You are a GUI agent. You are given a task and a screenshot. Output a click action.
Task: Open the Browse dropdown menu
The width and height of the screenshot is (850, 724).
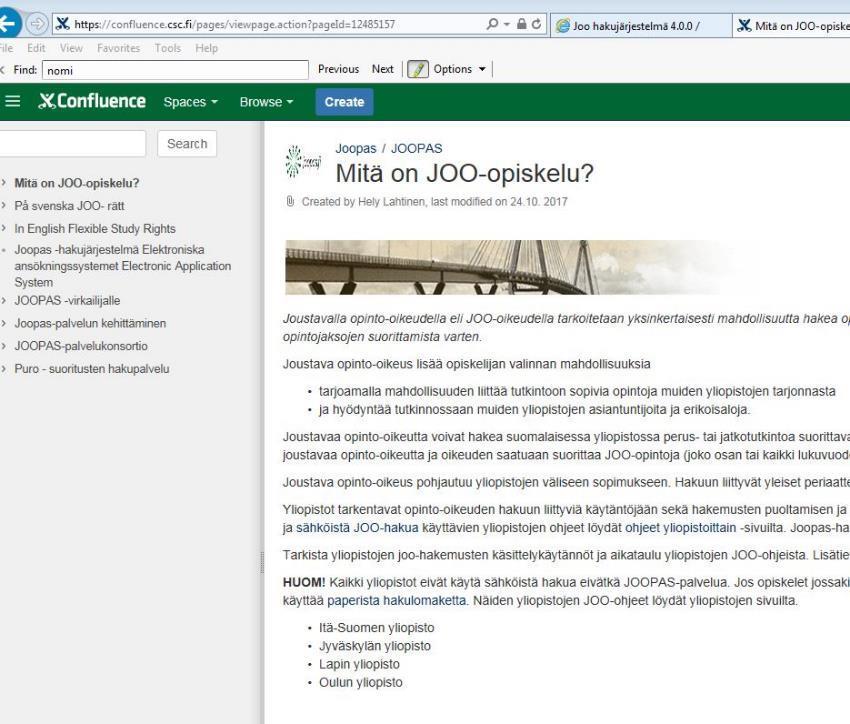[266, 102]
